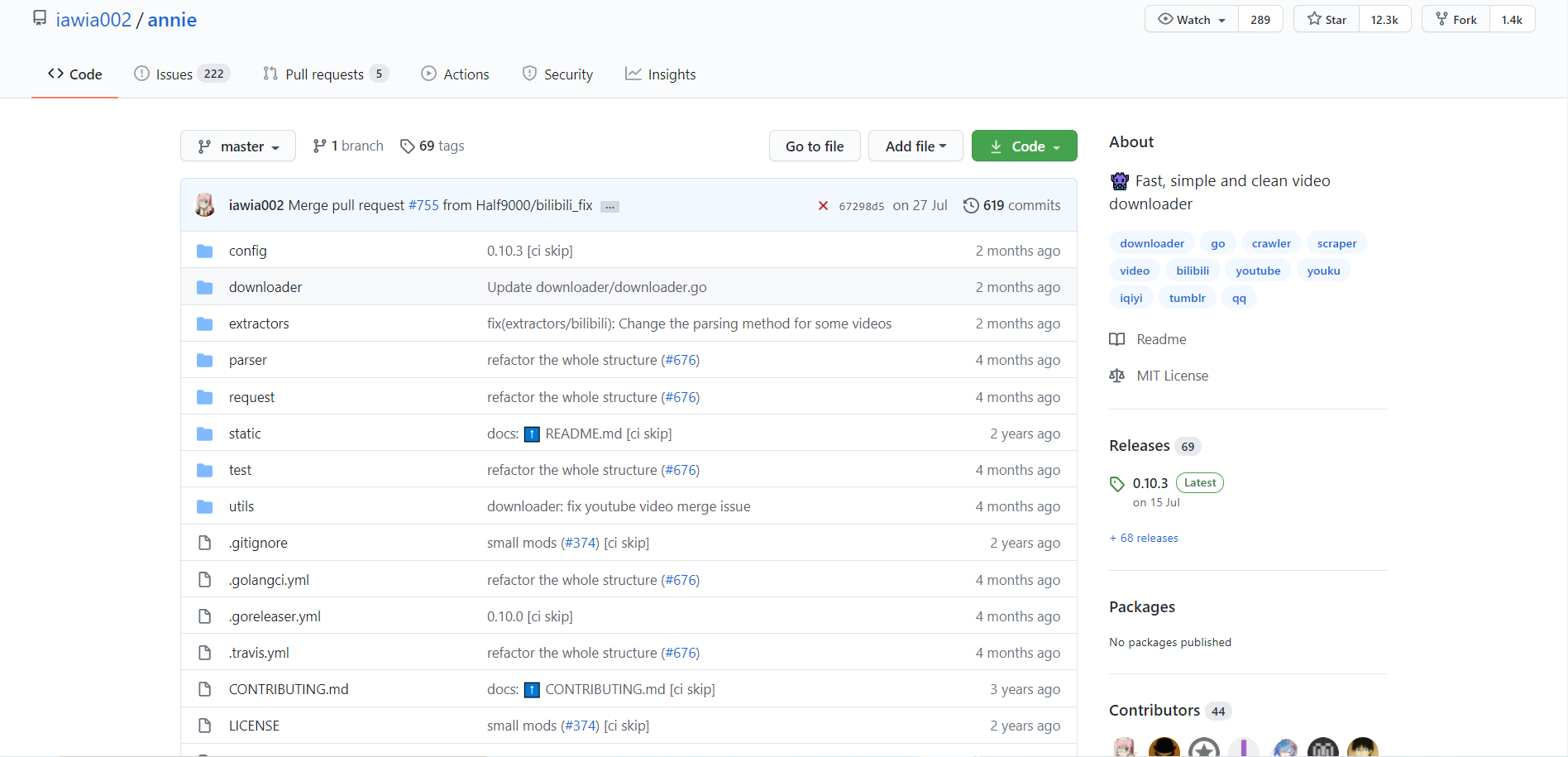Click the Go to file button
This screenshot has width=1568, height=757.
tap(815, 146)
